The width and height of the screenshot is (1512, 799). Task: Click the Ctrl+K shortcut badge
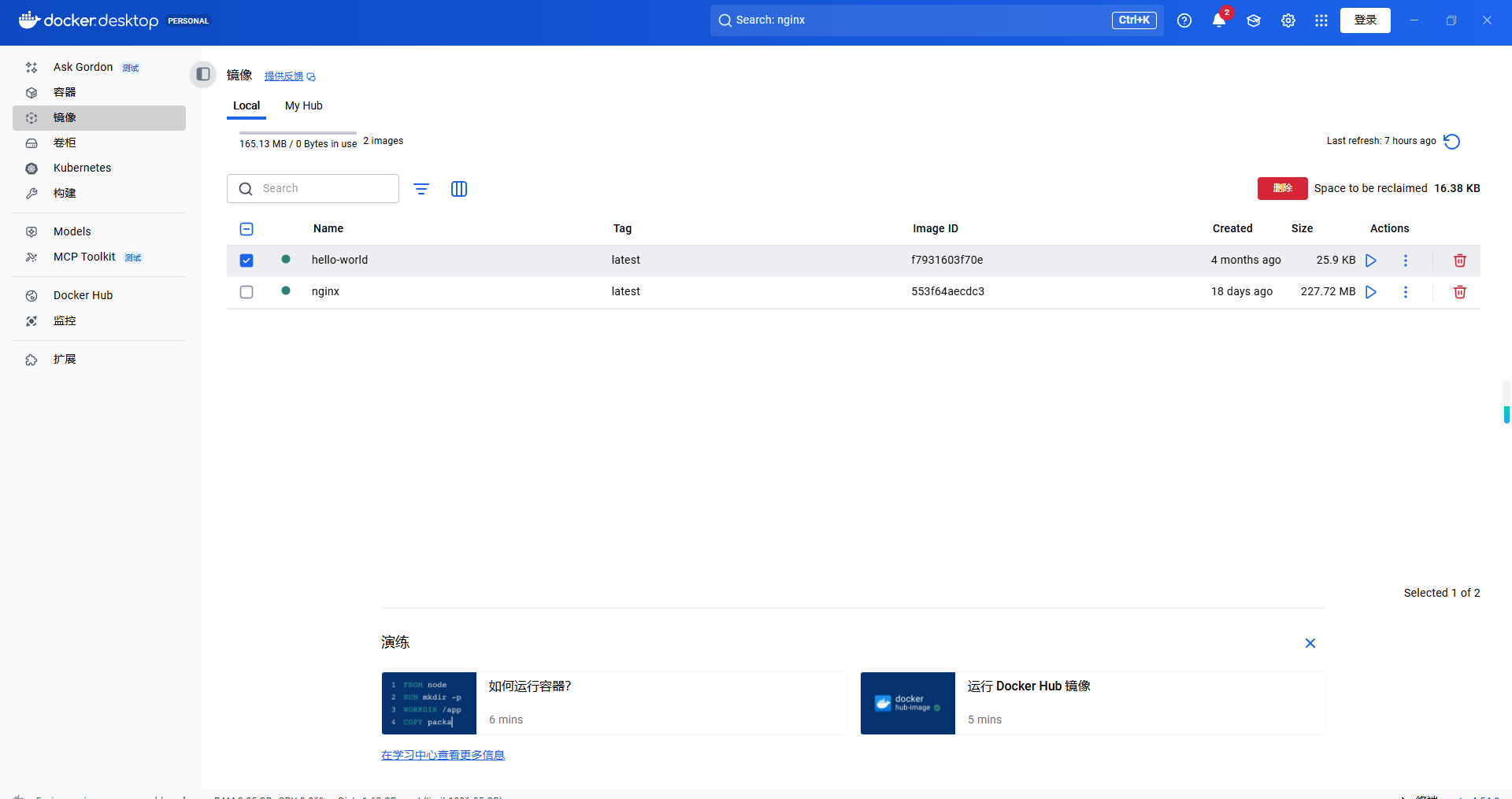click(1134, 20)
